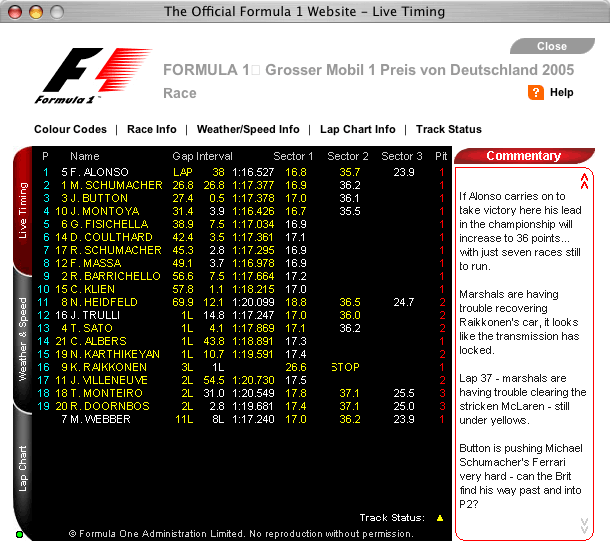The height and width of the screenshot is (552, 610).
Task: Select the T. MONTEIRO driver name
Action: 106,393
